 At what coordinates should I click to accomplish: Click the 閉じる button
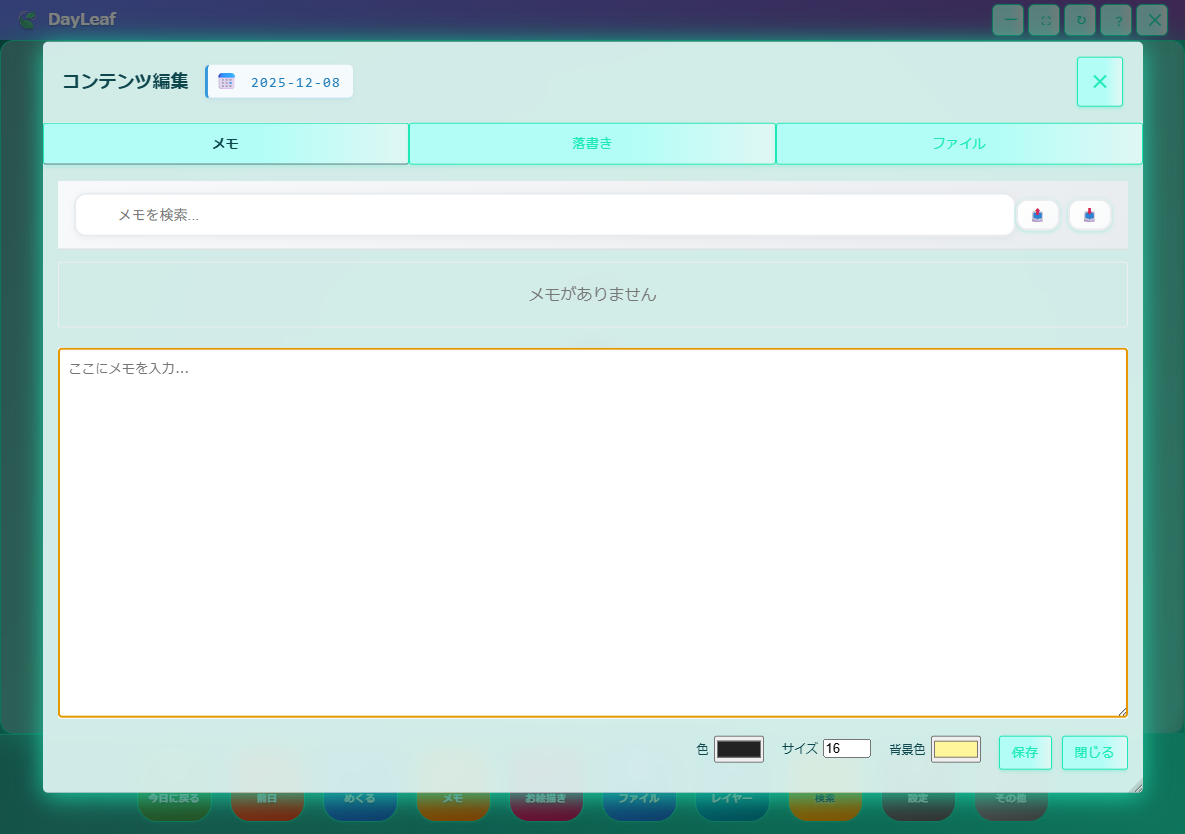point(1094,752)
